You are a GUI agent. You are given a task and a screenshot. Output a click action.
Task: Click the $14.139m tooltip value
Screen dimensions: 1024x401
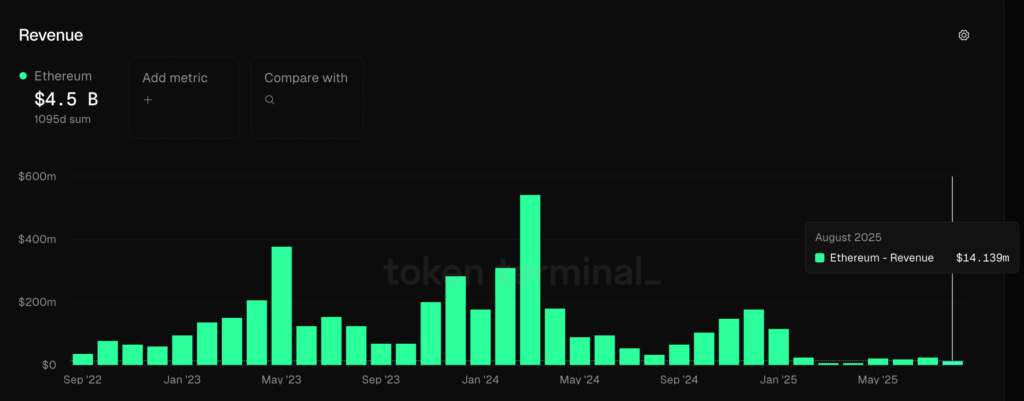983,258
